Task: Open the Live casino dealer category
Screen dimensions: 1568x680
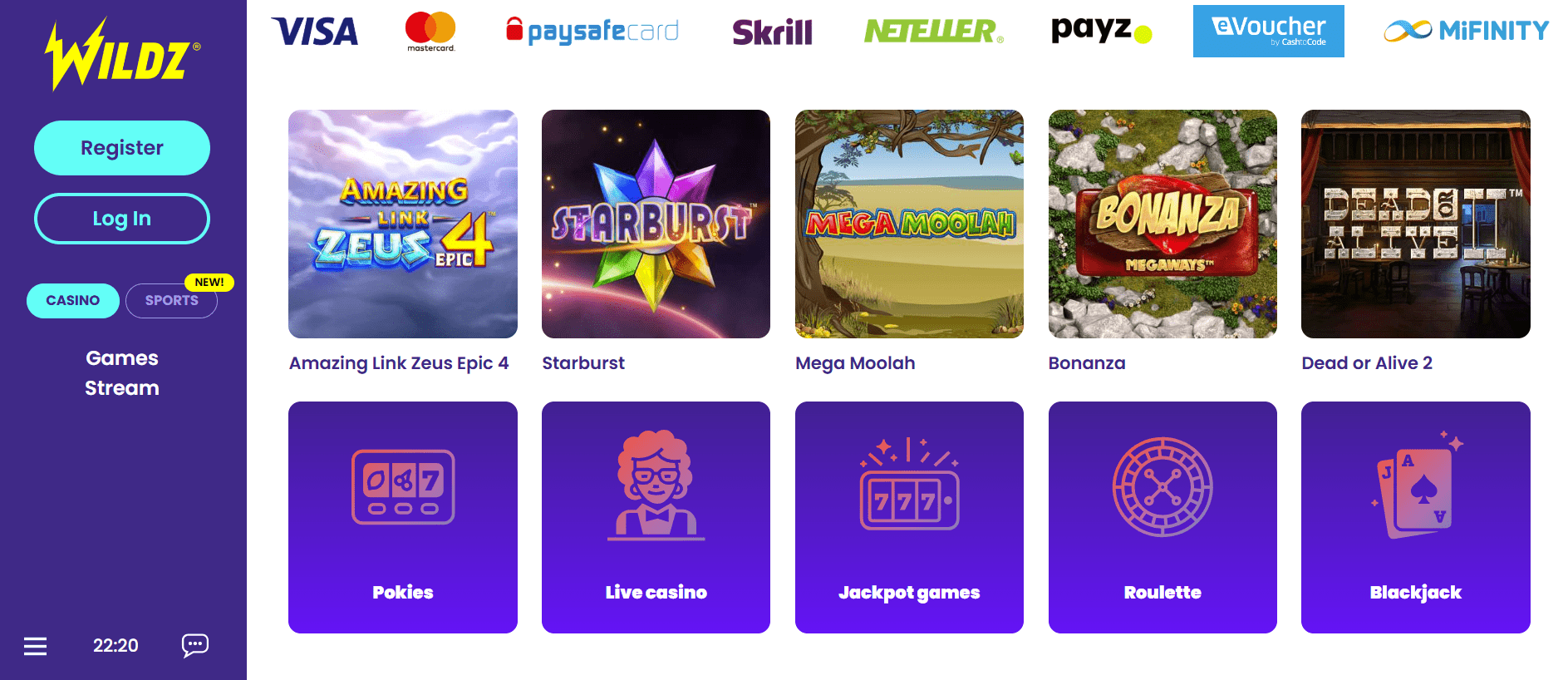Action: tap(656, 517)
